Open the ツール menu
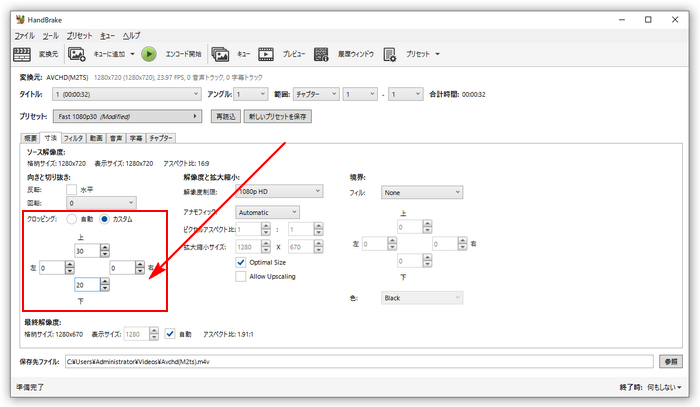The image size is (700, 407). 50,36
